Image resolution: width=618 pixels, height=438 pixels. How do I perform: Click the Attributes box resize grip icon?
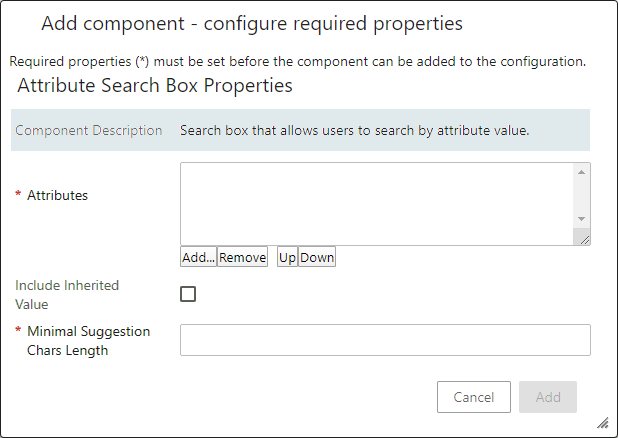click(584, 240)
